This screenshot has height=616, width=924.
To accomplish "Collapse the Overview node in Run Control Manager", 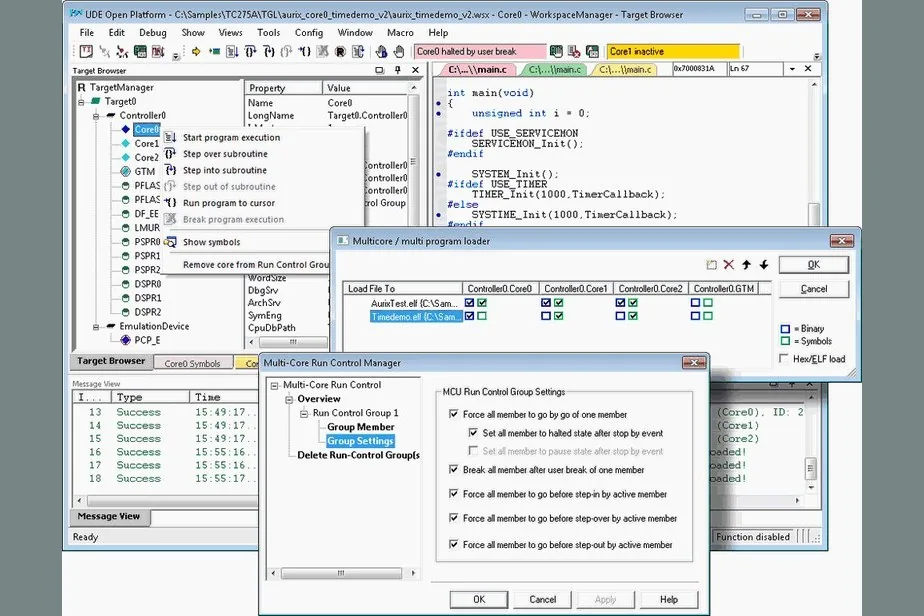I will (289, 400).
